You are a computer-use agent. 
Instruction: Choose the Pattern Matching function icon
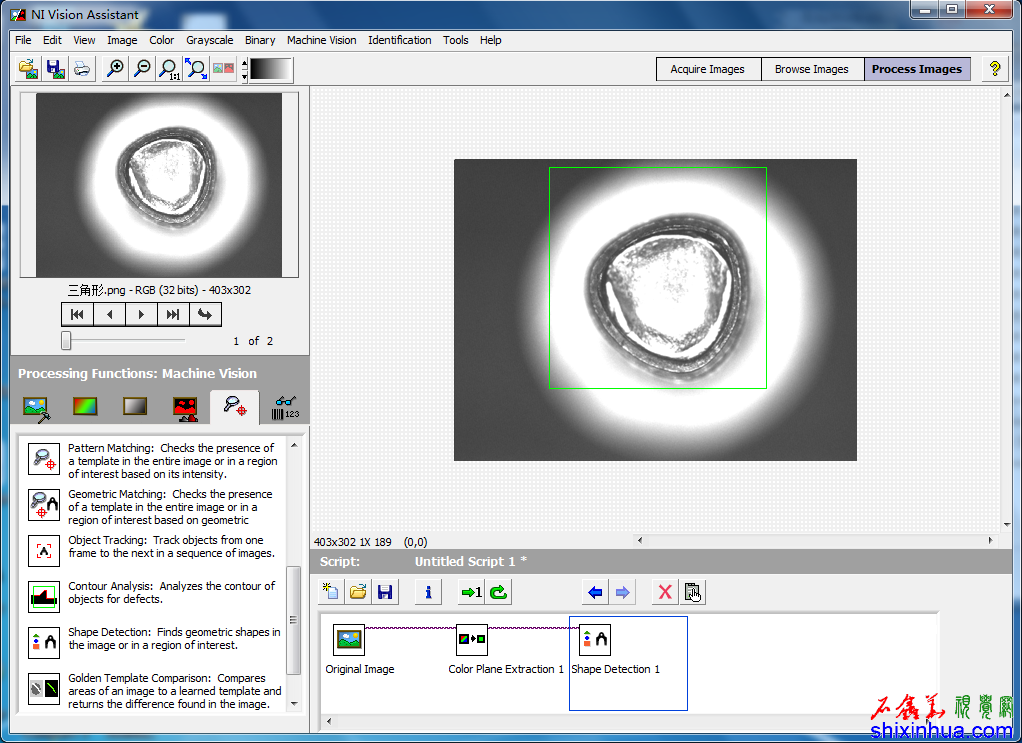coord(44,459)
